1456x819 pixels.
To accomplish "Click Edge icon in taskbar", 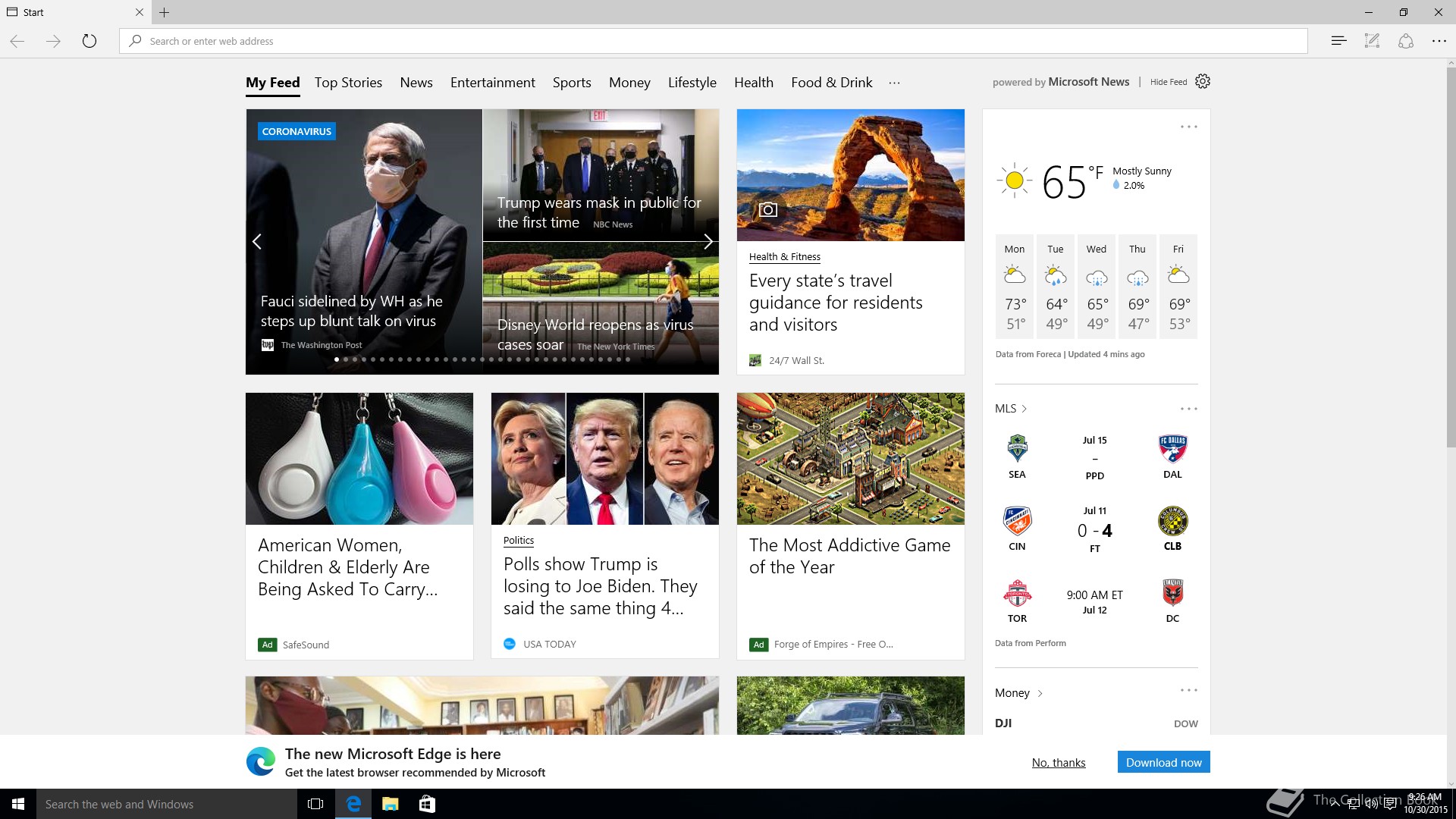I will coord(353,804).
